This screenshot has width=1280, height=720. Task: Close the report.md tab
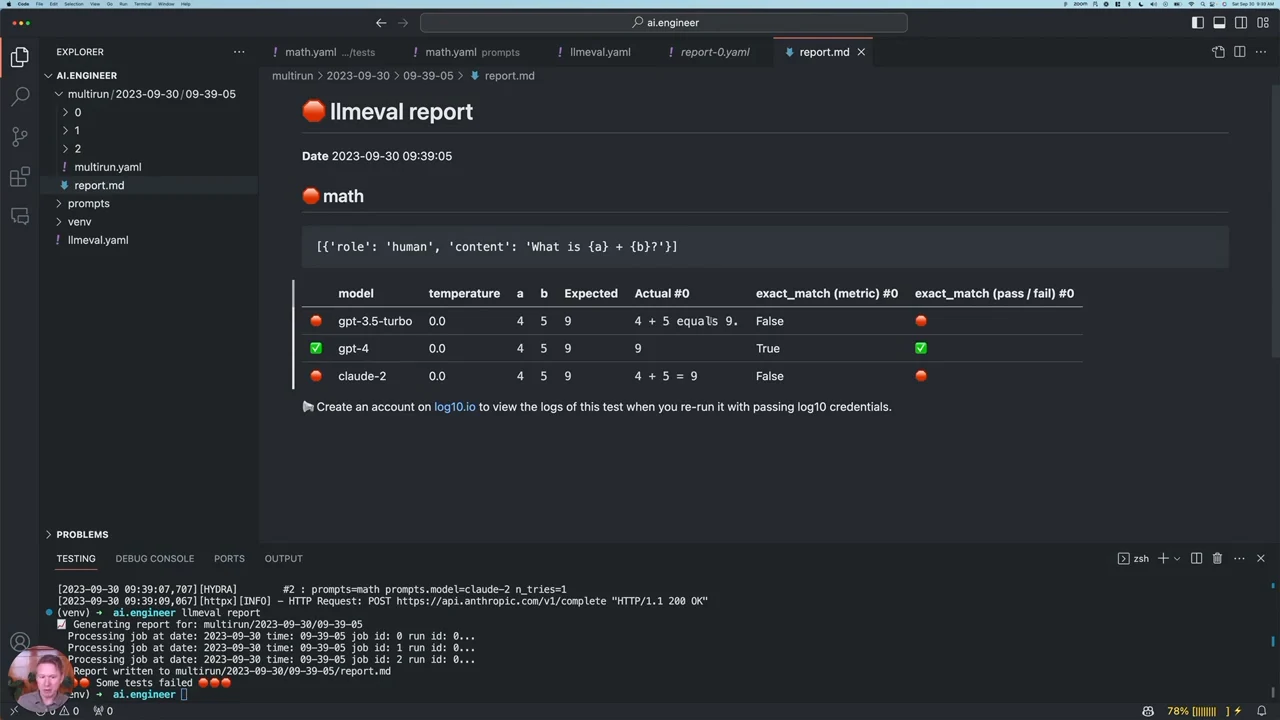click(861, 52)
